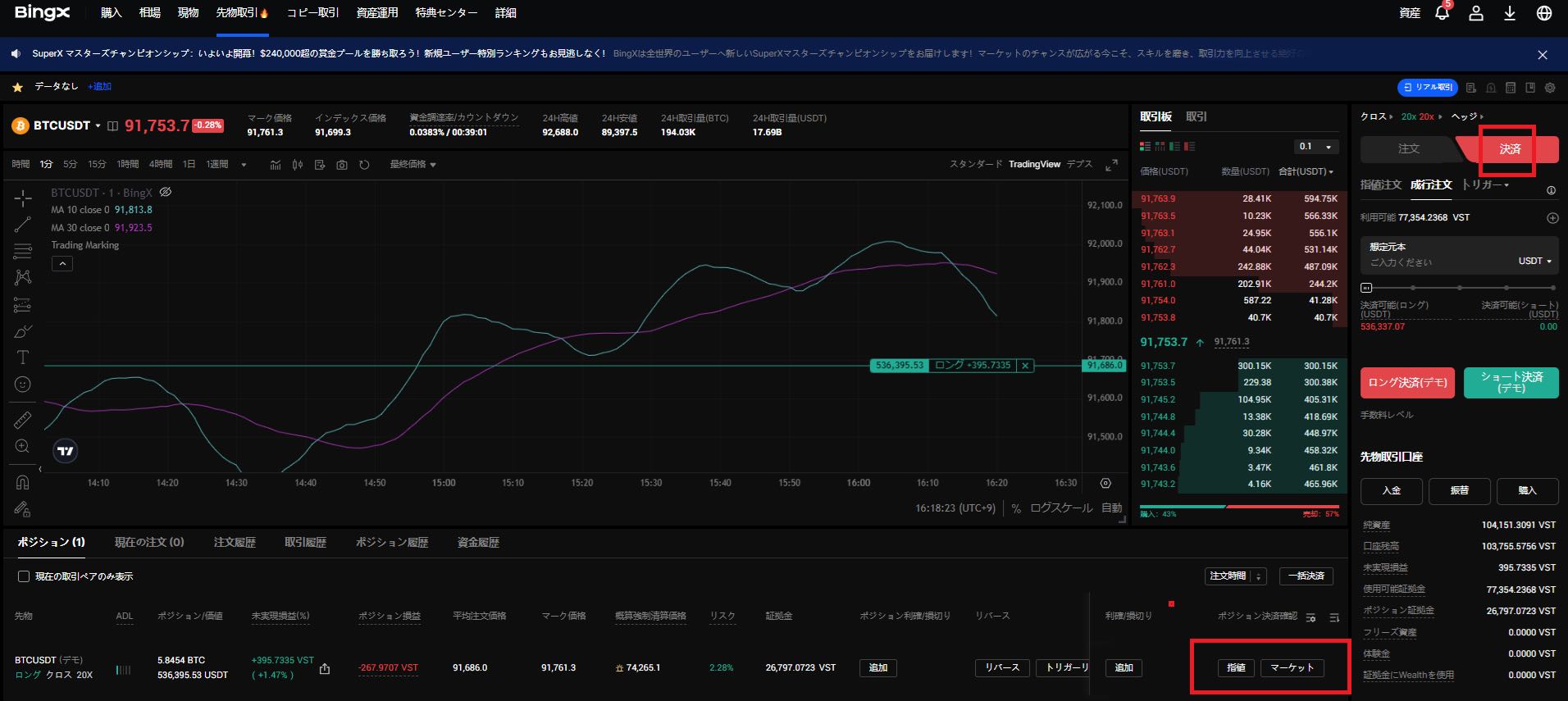Open the 最終価格 price type dropdown

pos(413,165)
